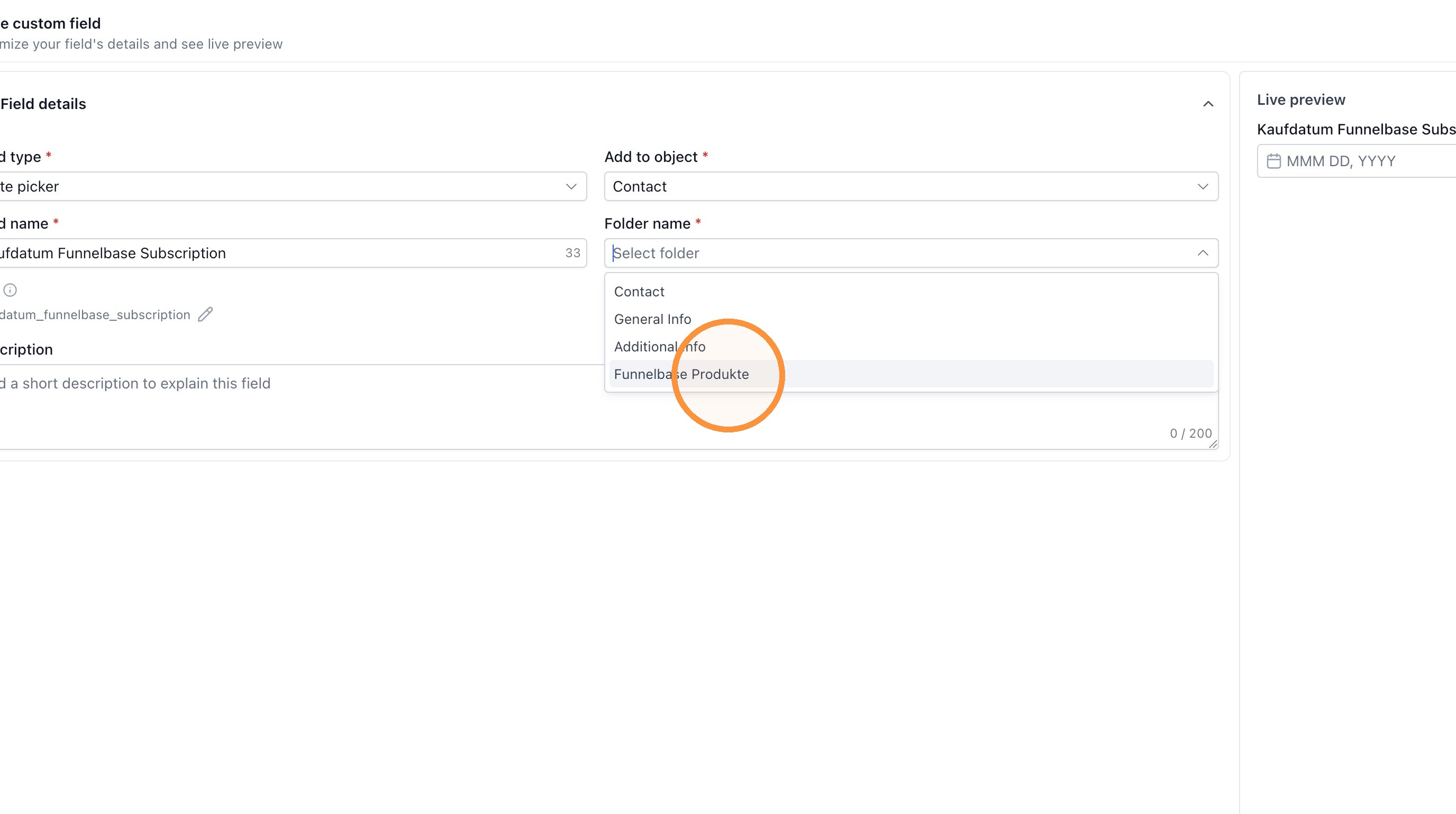Click the Live preview heading

(1300, 100)
